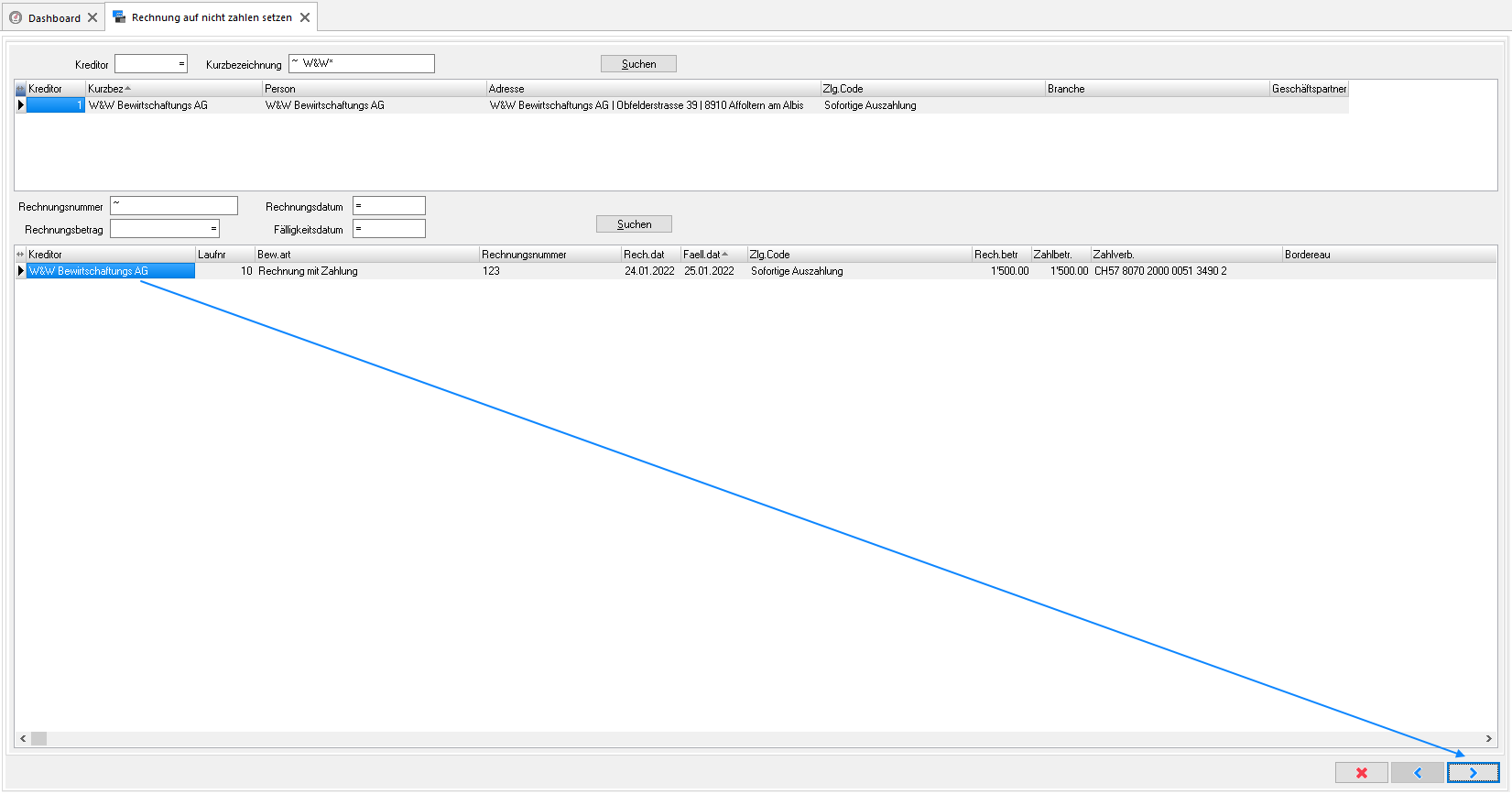Image resolution: width=1512 pixels, height=794 pixels.
Task: Click the Bordereau column header
Action: click(x=1389, y=255)
